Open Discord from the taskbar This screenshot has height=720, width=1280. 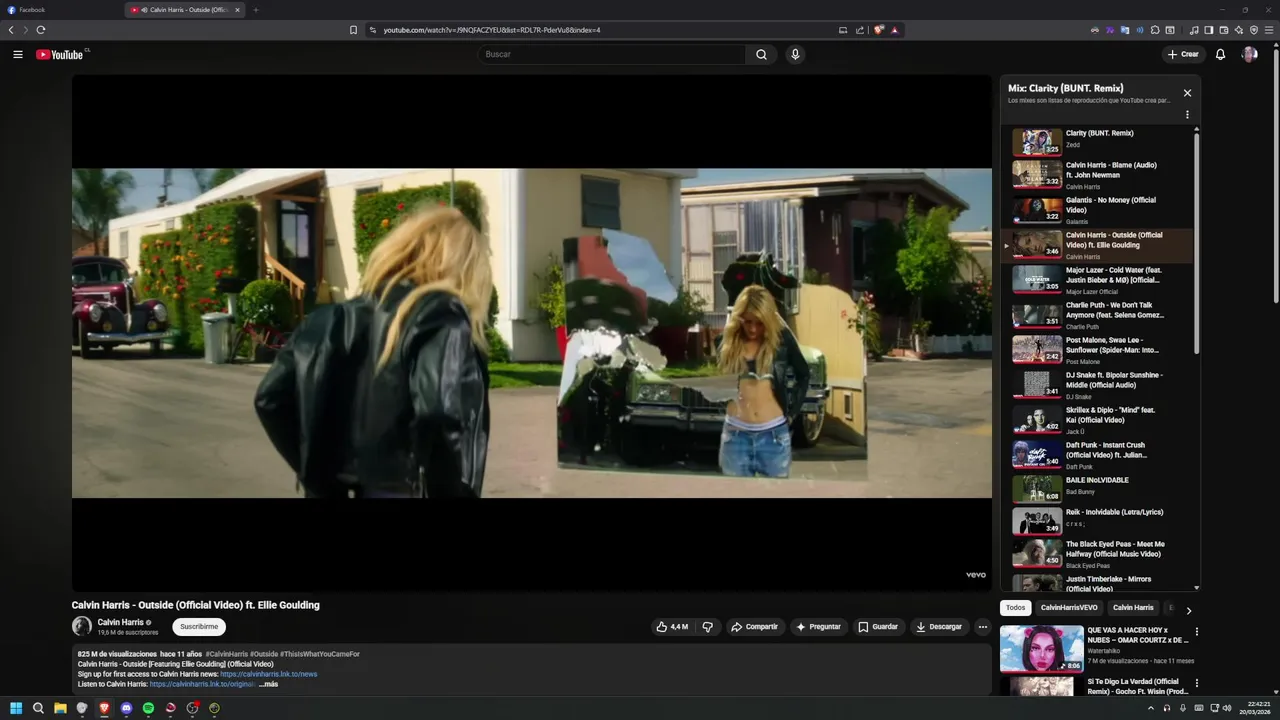[x=126, y=708]
